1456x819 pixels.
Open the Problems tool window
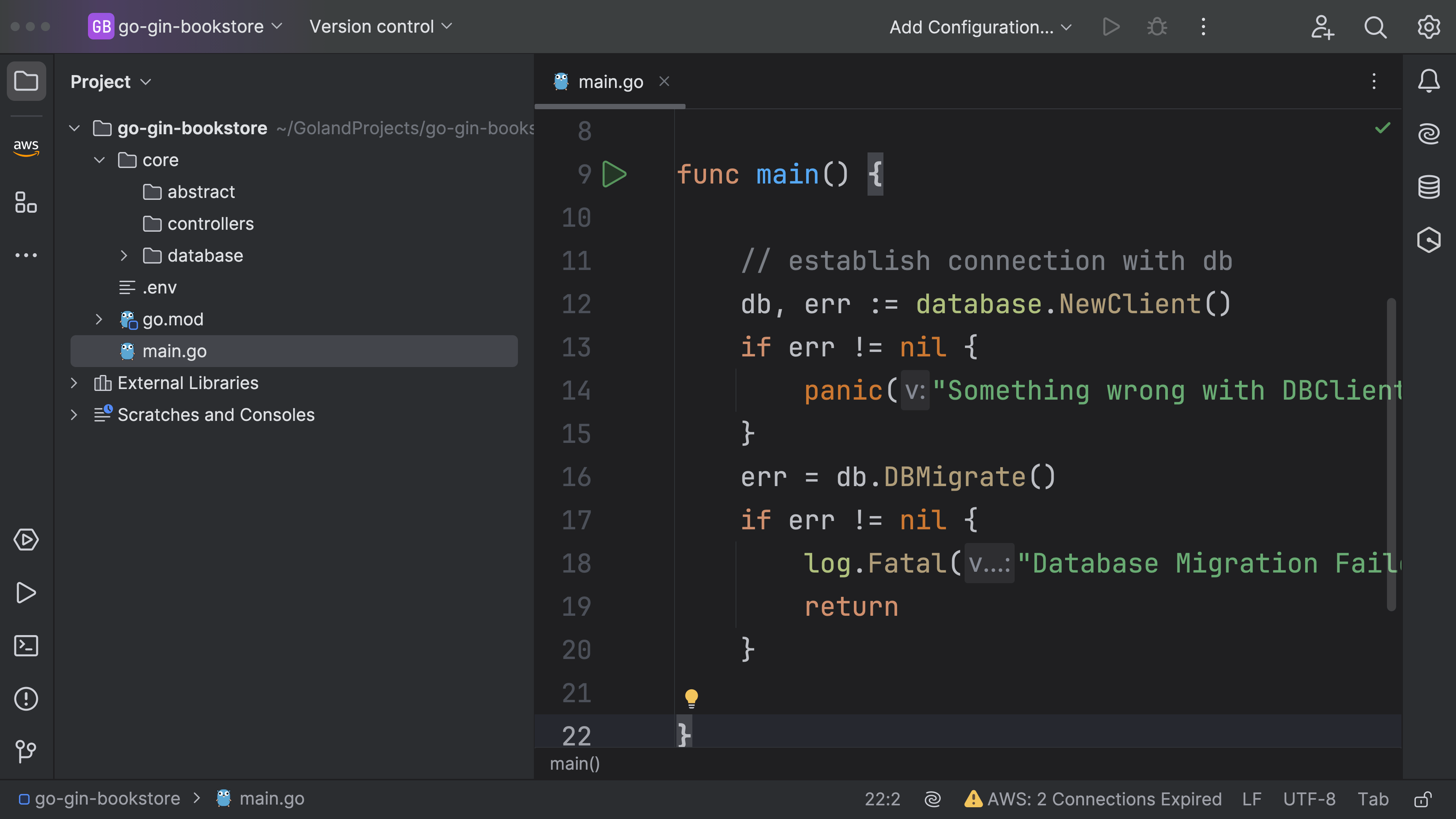click(26, 699)
